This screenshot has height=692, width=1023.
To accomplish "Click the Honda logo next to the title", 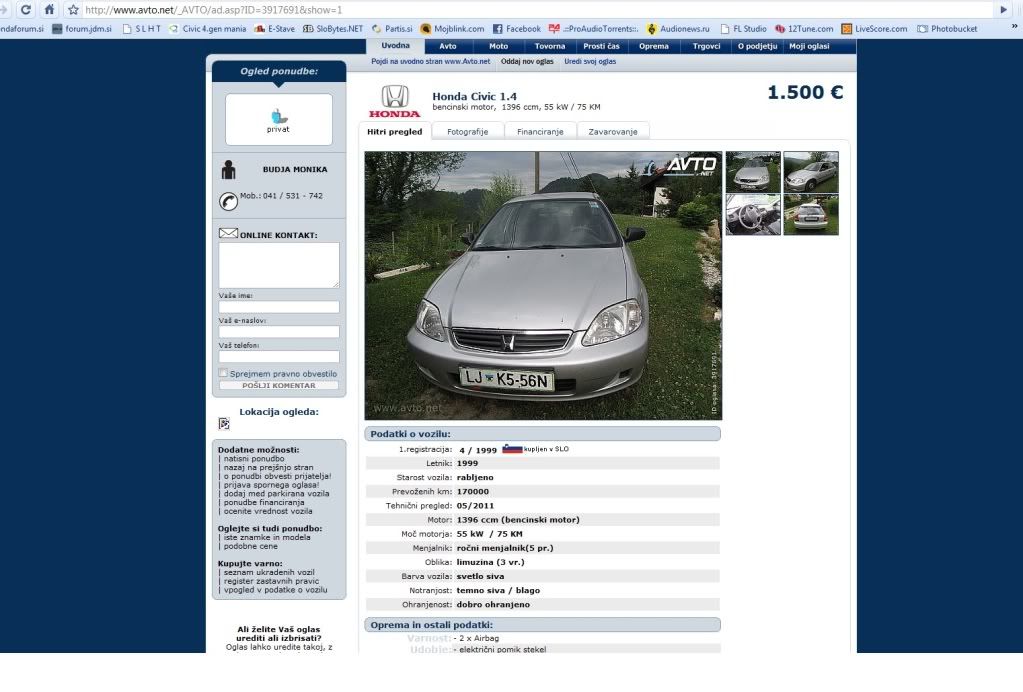I will (395, 101).
